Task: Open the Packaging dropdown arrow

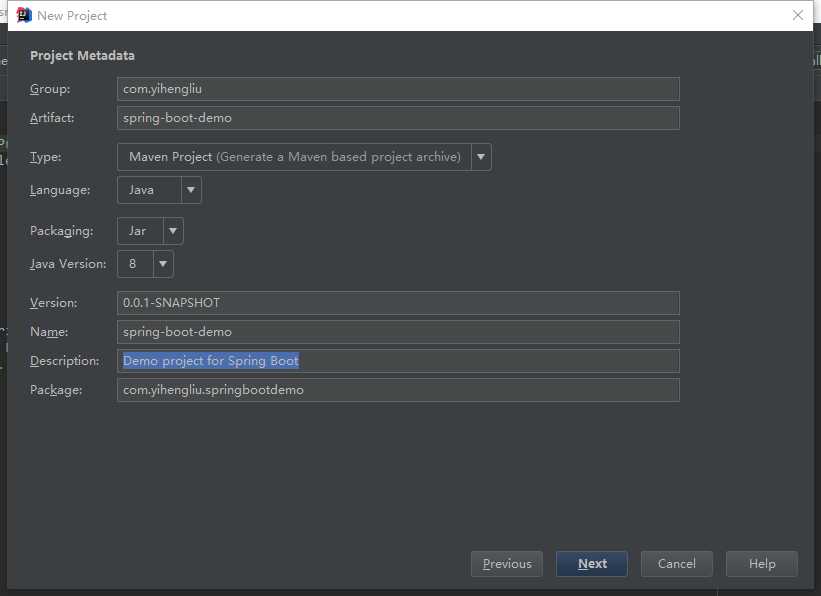Action: (x=173, y=231)
